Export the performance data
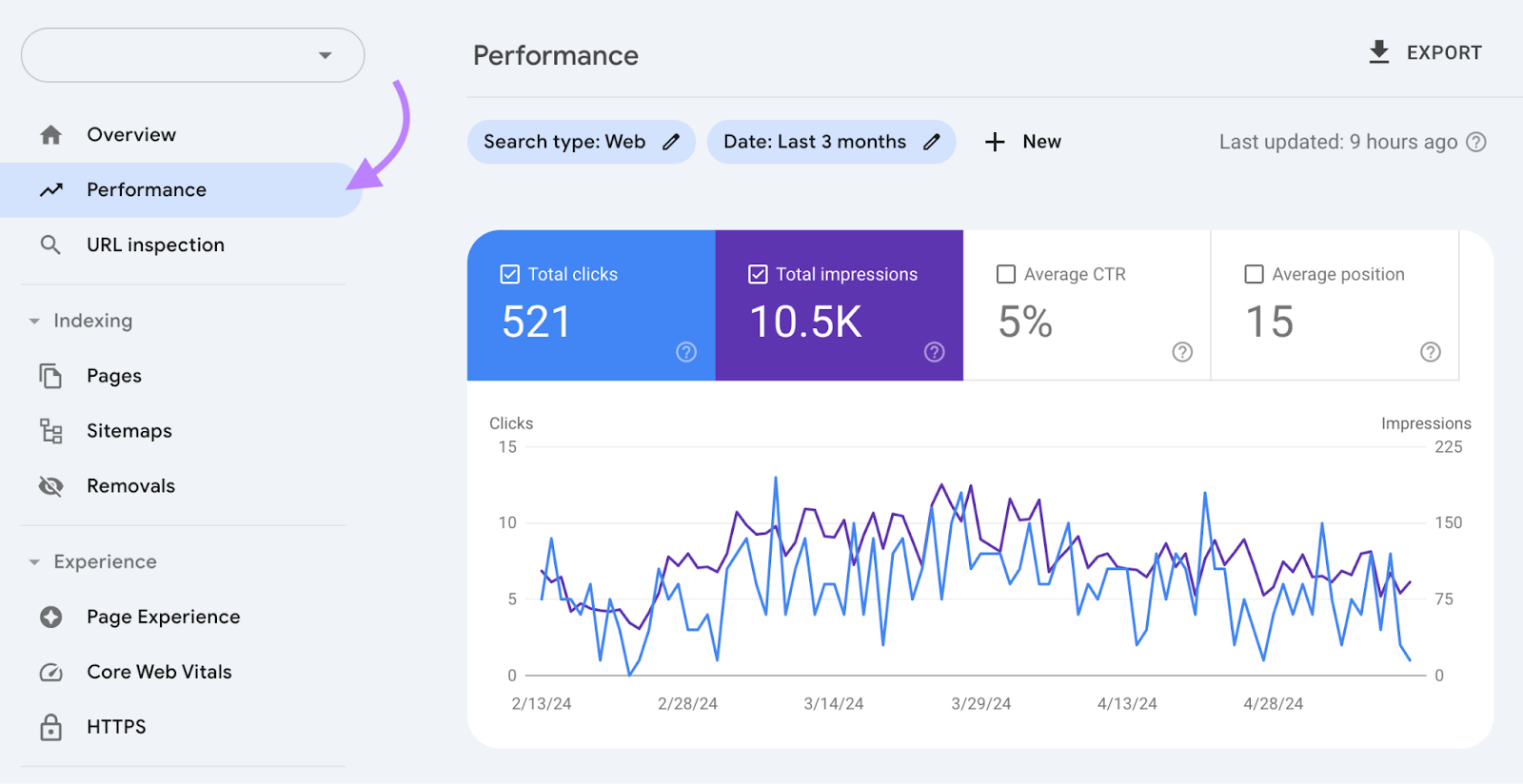The width and height of the screenshot is (1523, 784). click(1425, 52)
